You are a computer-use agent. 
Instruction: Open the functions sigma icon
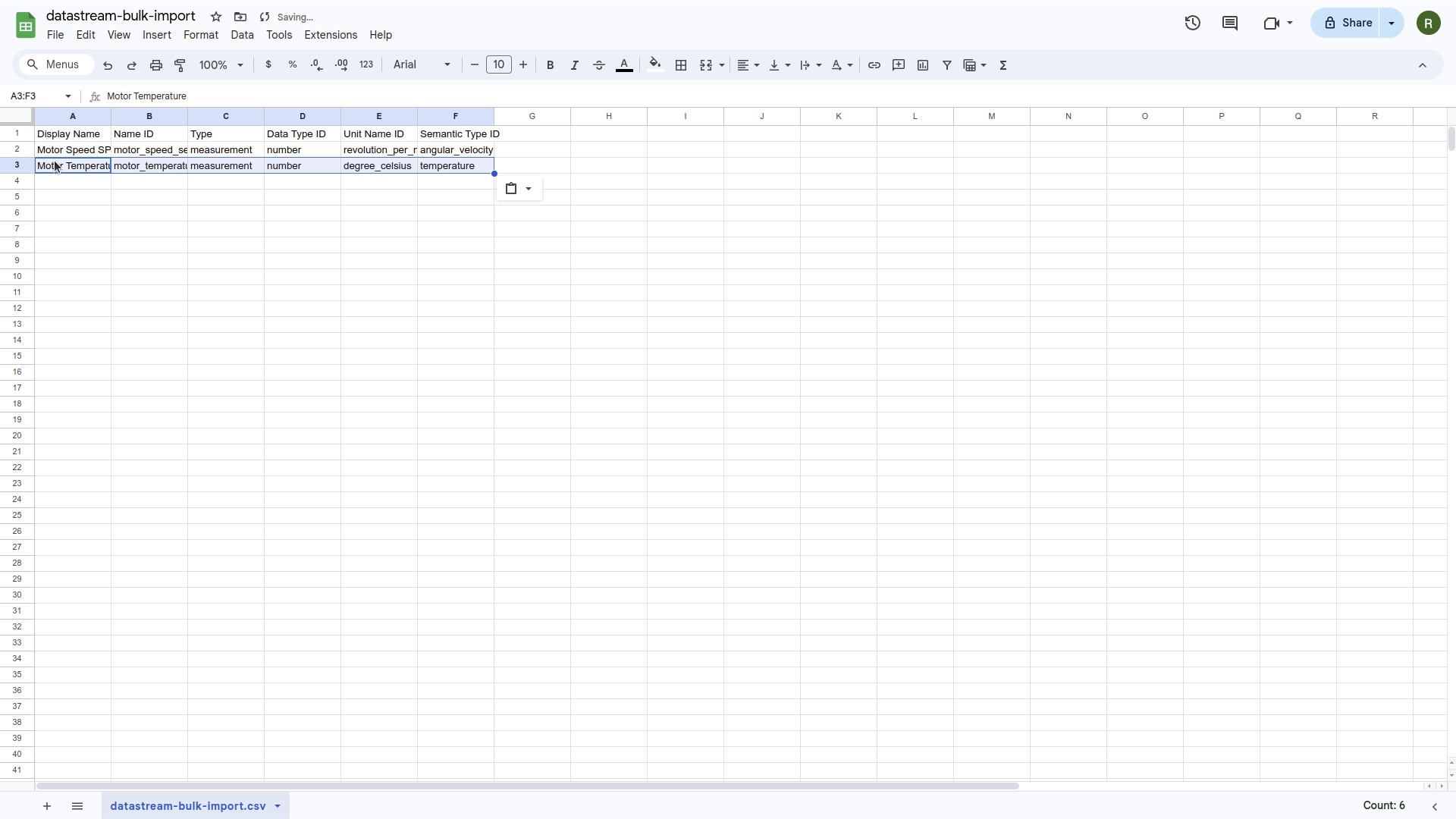(x=1003, y=65)
